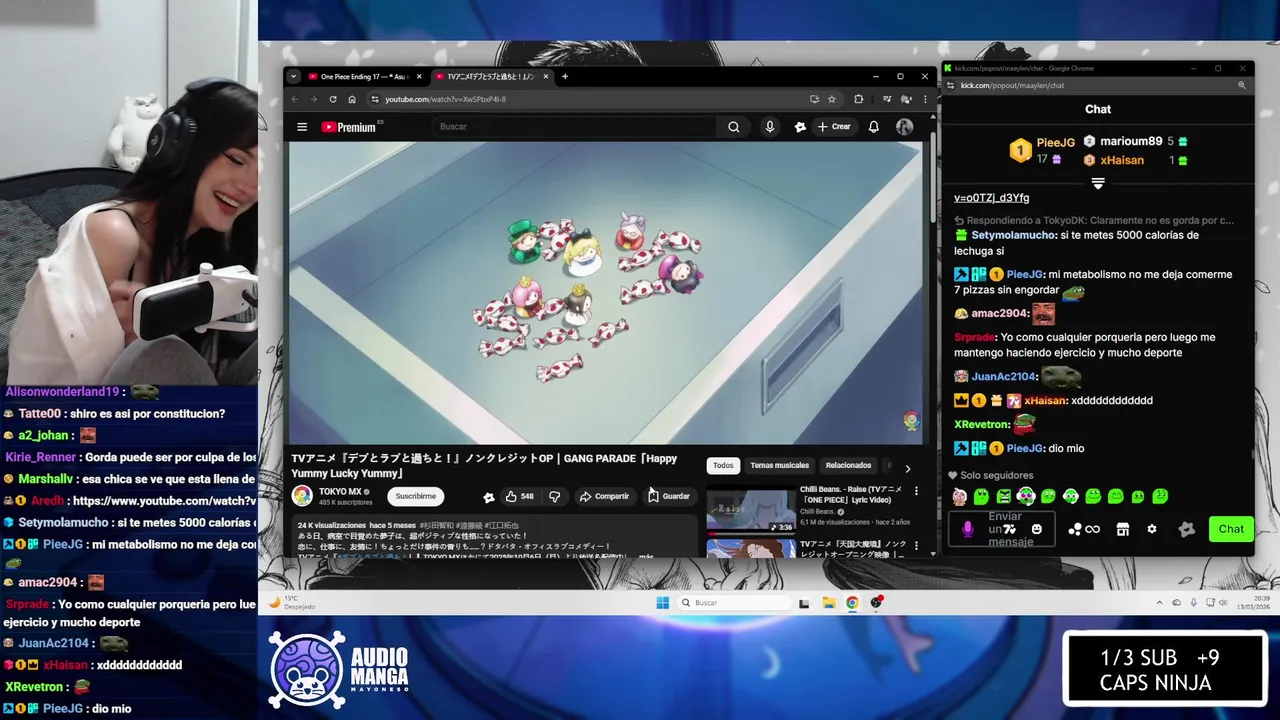Open the YouTube Crear button
1280x720 pixels.
point(833,127)
